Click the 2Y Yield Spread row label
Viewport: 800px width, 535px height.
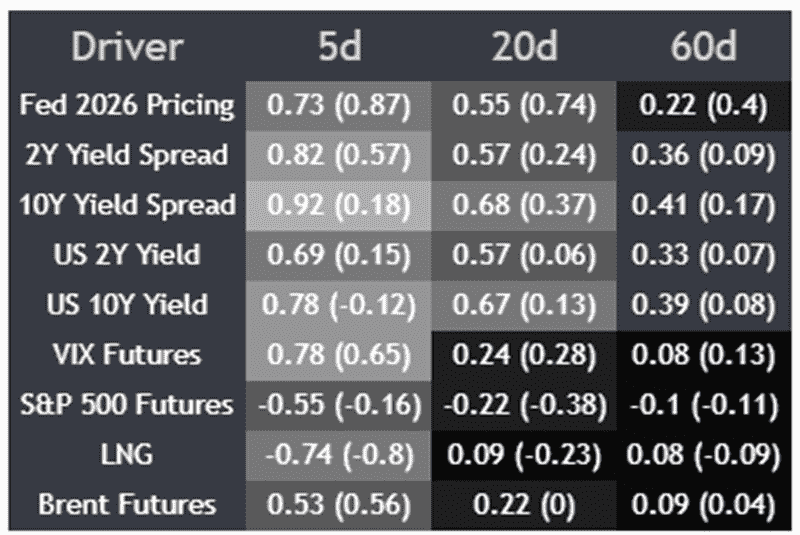[x=127, y=155]
